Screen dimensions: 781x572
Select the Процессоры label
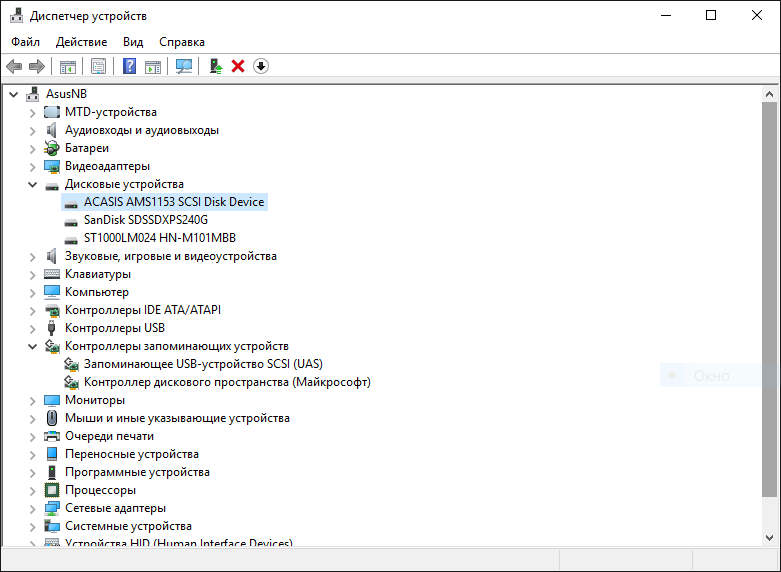pos(100,490)
